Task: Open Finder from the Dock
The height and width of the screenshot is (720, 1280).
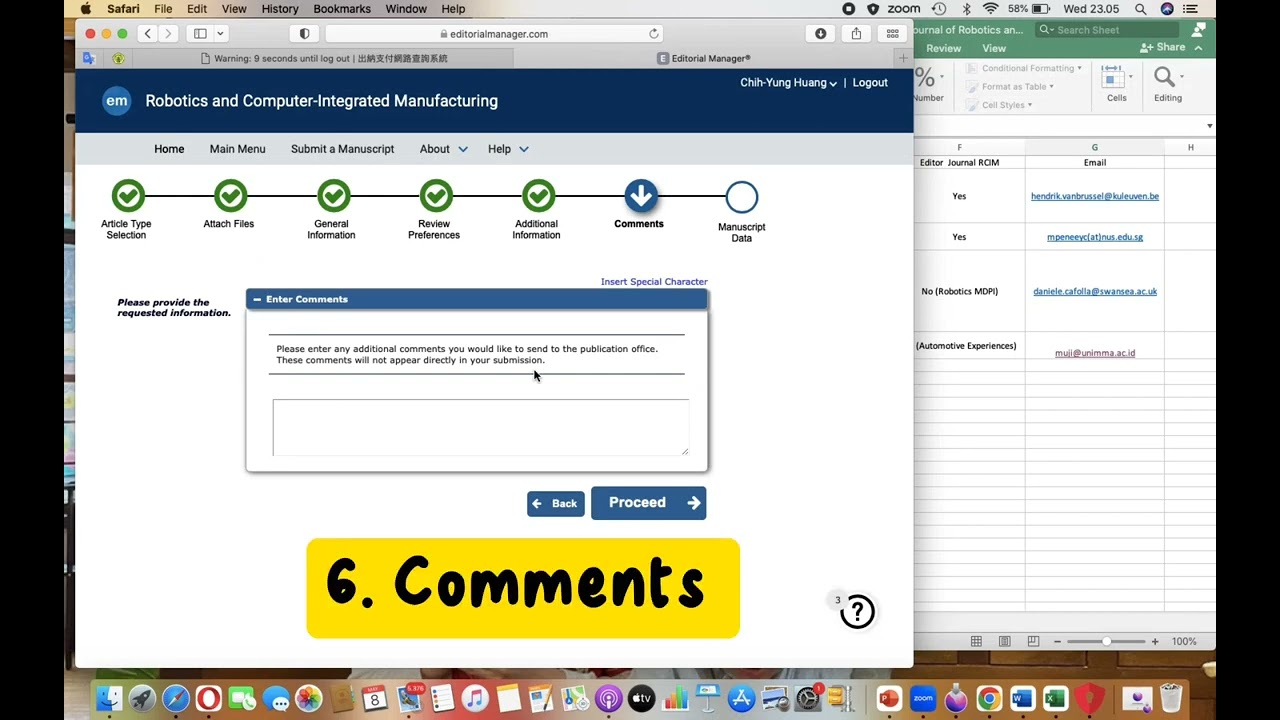Action: [x=109, y=699]
